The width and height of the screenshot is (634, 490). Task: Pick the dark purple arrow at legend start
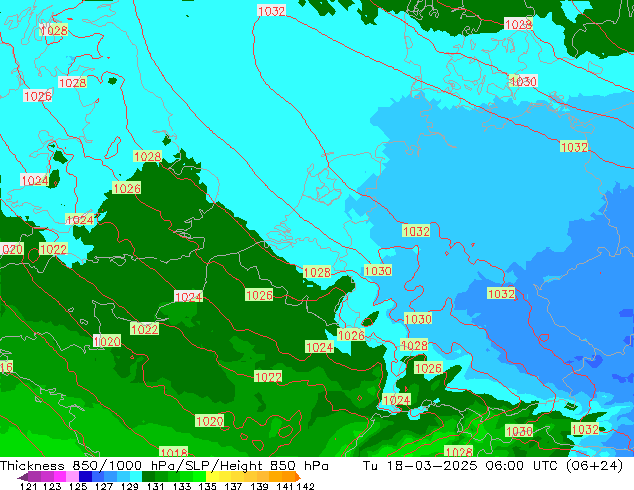tap(23, 477)
